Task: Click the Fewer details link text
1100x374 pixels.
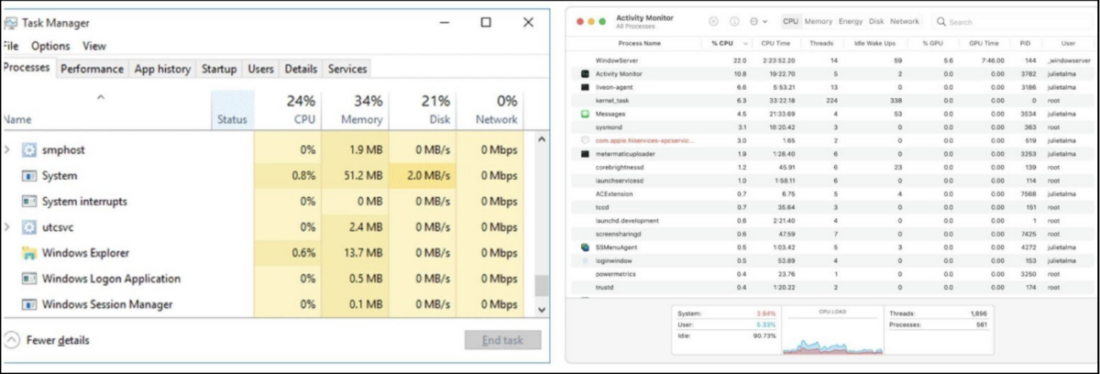Action: pos(58,340)
